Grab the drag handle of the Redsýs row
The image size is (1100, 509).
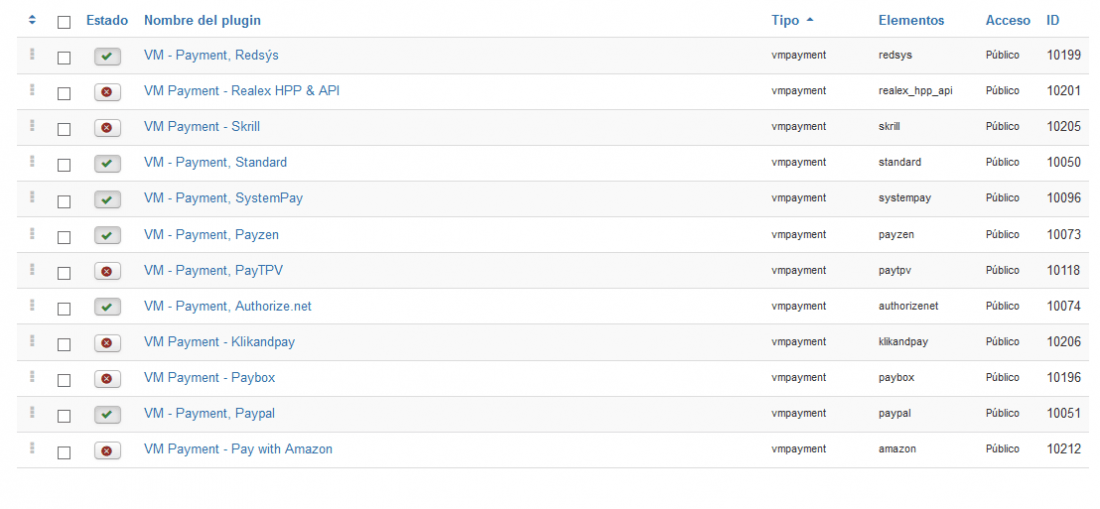pyautogui.click(x=32, y=54)
